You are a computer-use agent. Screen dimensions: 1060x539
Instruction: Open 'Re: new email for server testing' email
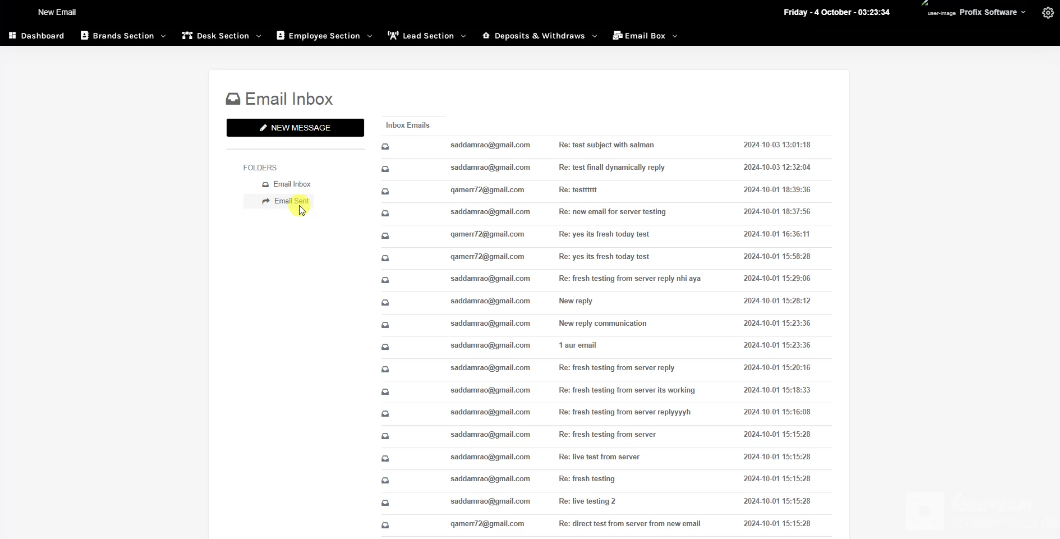coord(611,212)
